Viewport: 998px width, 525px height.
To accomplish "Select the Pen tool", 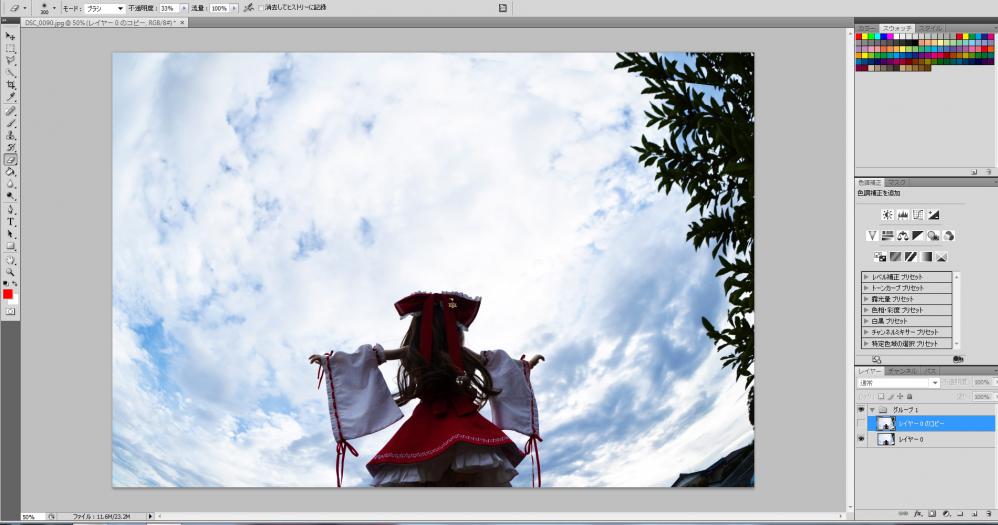I will pos(10,210).
